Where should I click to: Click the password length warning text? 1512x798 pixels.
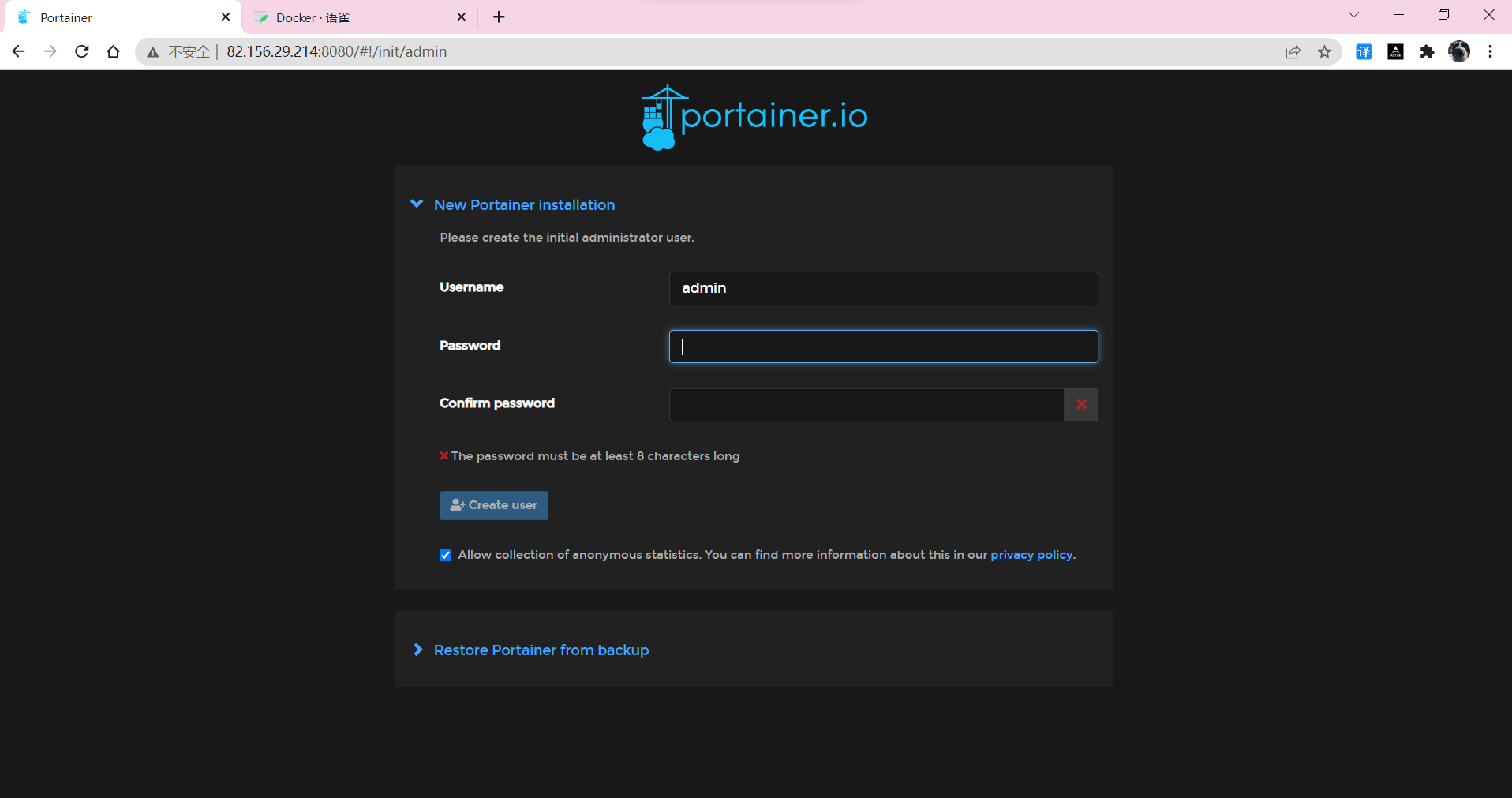595,456
